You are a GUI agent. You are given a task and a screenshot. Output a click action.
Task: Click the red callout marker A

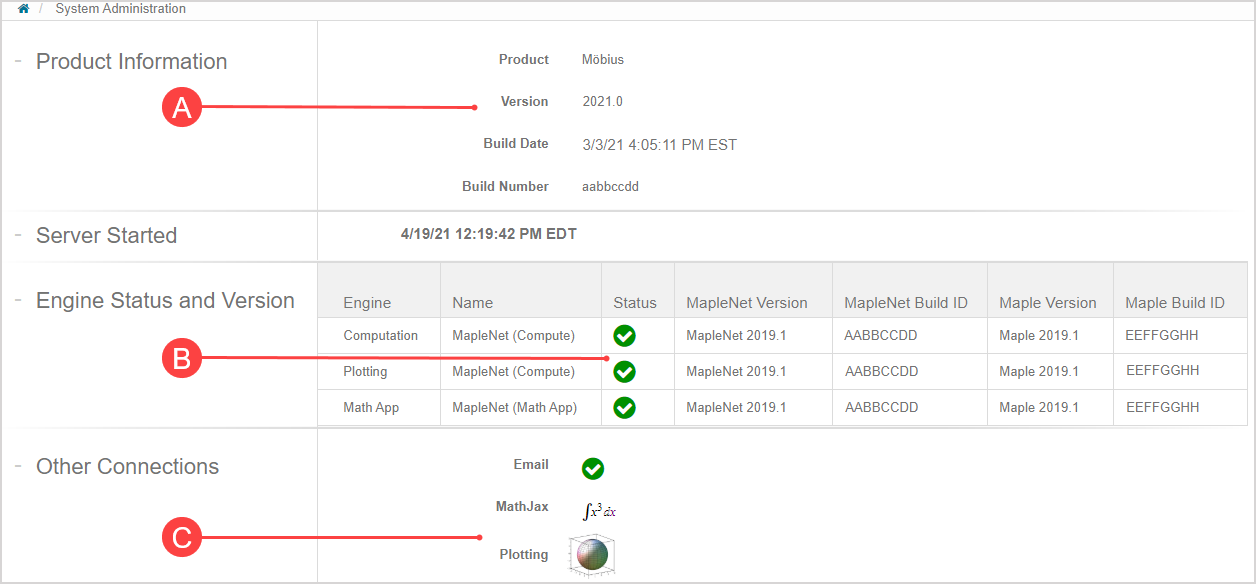point(181,106)
